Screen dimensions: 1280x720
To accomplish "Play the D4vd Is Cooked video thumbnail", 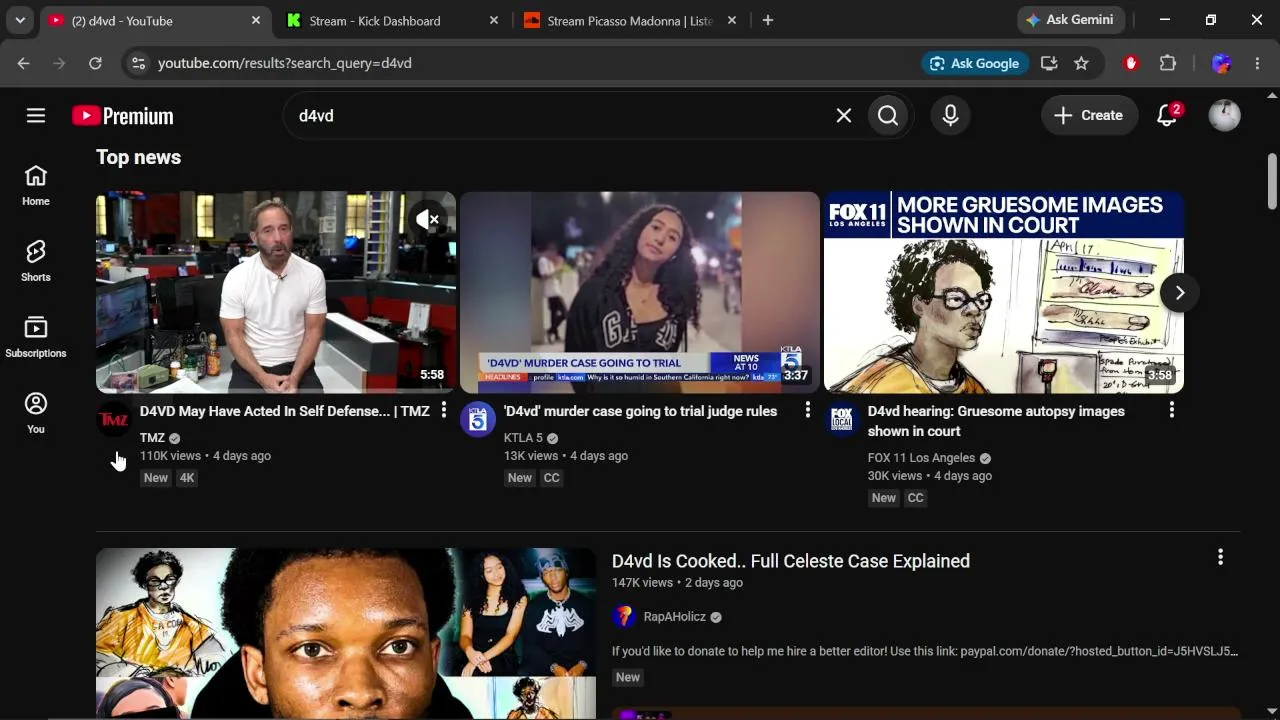I will click(x=346, y=633).
